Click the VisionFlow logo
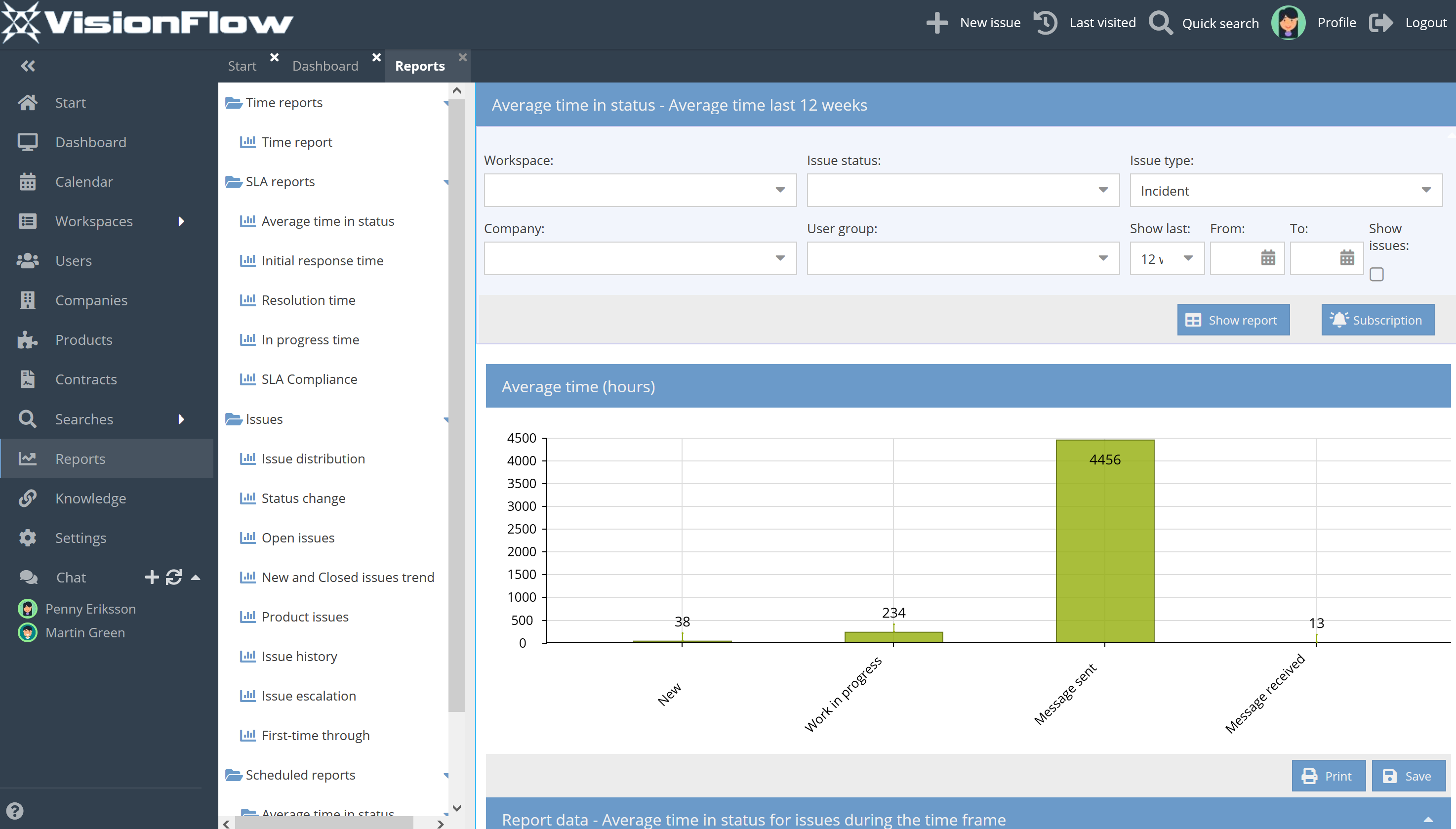 tap(147, 23)
